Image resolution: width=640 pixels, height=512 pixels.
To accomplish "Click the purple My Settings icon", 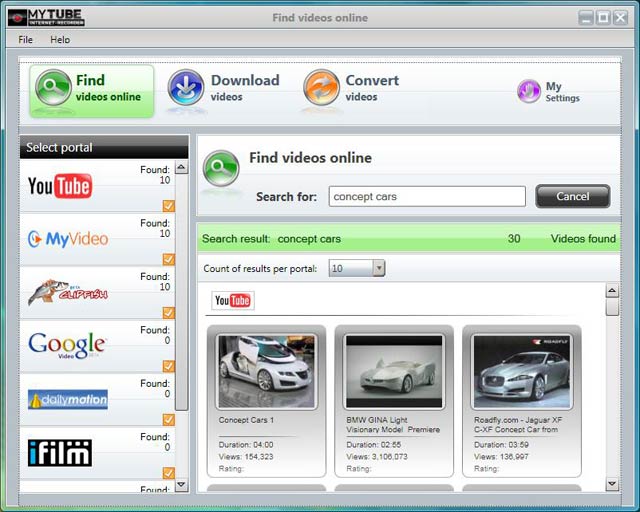I will pyautogui.click(x=529, y=91).
